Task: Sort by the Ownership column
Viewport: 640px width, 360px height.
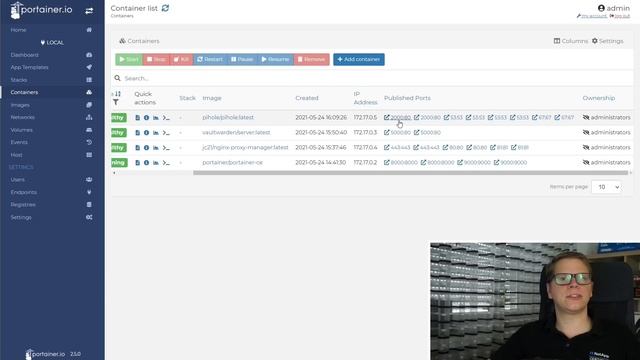Action: pos(598,98)
